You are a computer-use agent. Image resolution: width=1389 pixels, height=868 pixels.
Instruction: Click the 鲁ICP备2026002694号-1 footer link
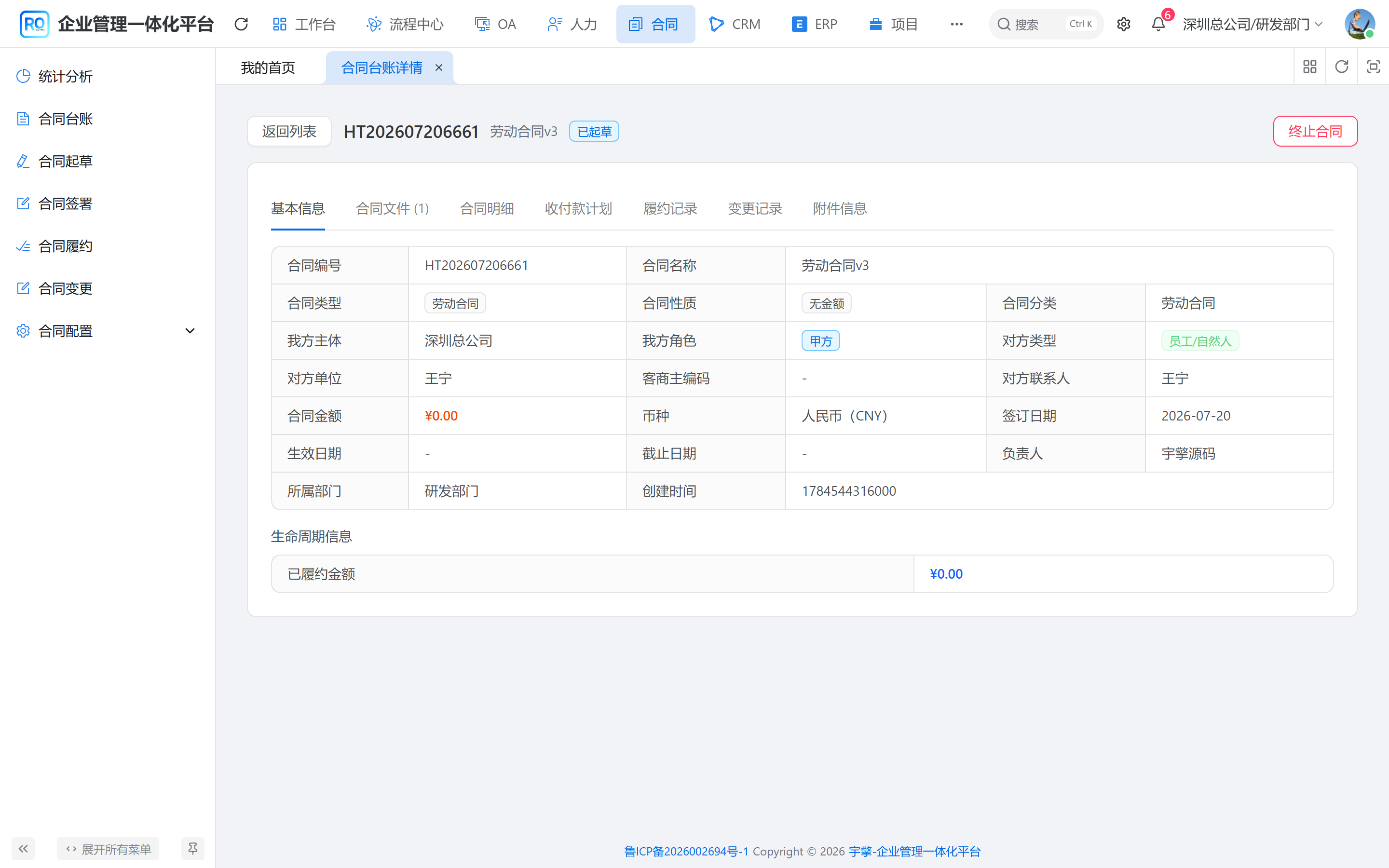[686, 851]
